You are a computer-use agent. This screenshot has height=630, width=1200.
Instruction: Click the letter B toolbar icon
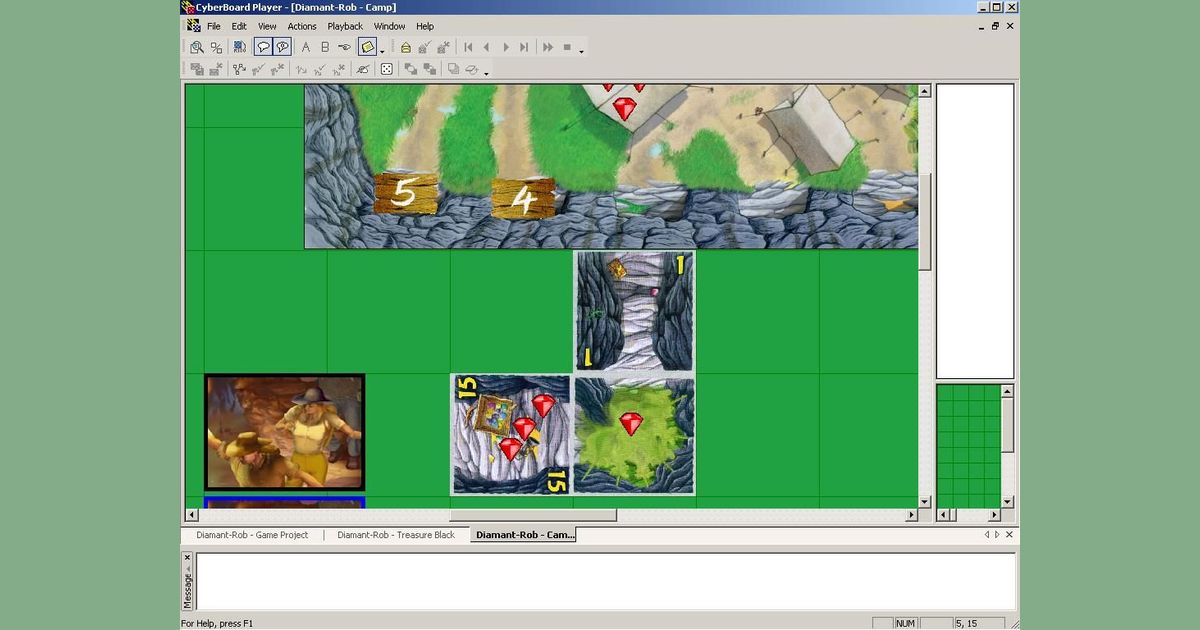[x=325, y=47]
